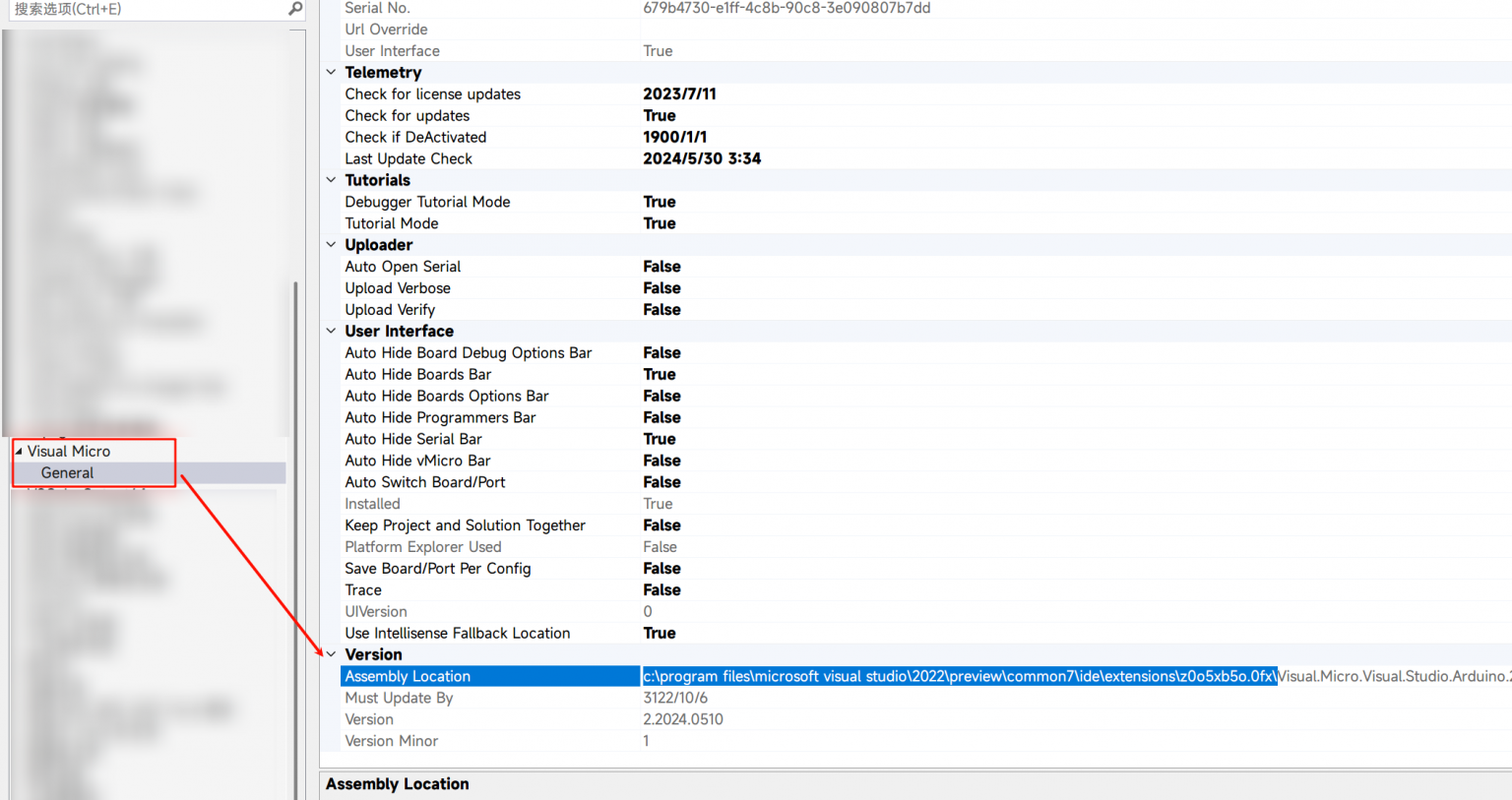This screenshot has width=1512, height=800.
Task: Collapse the Uploader section chevron
Action: 332,245
